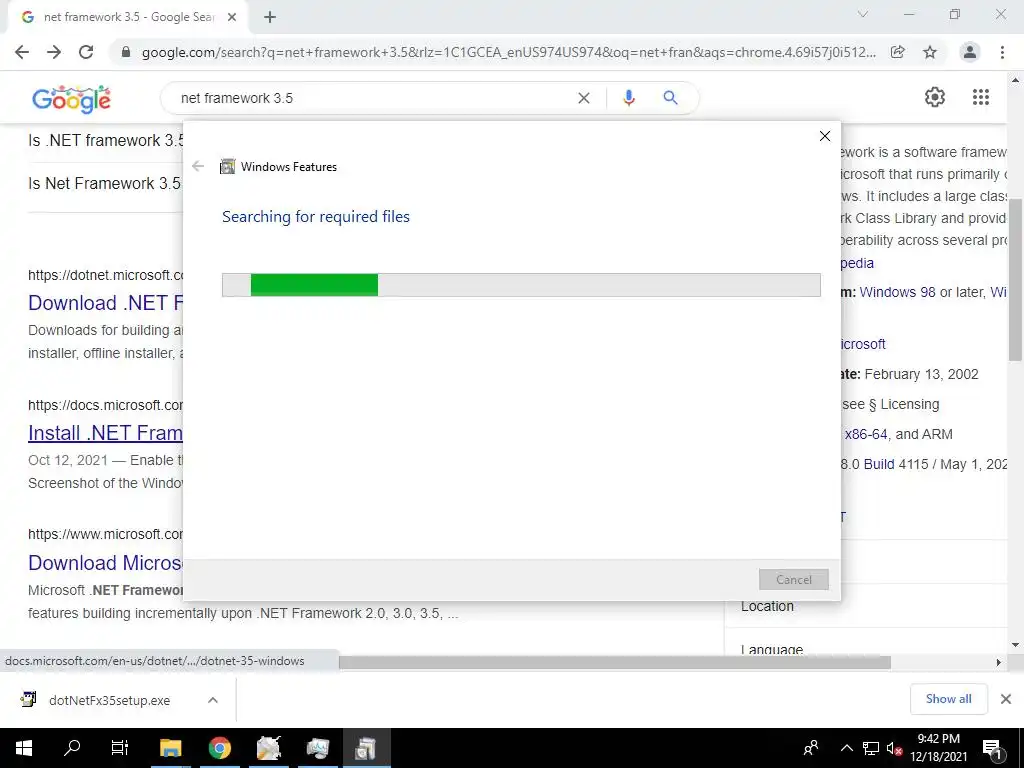Image resolution: width=1024 pixels, height=768 pixels.
Task: Open the Download .NET F result link
Action: [x=105, y=303]
